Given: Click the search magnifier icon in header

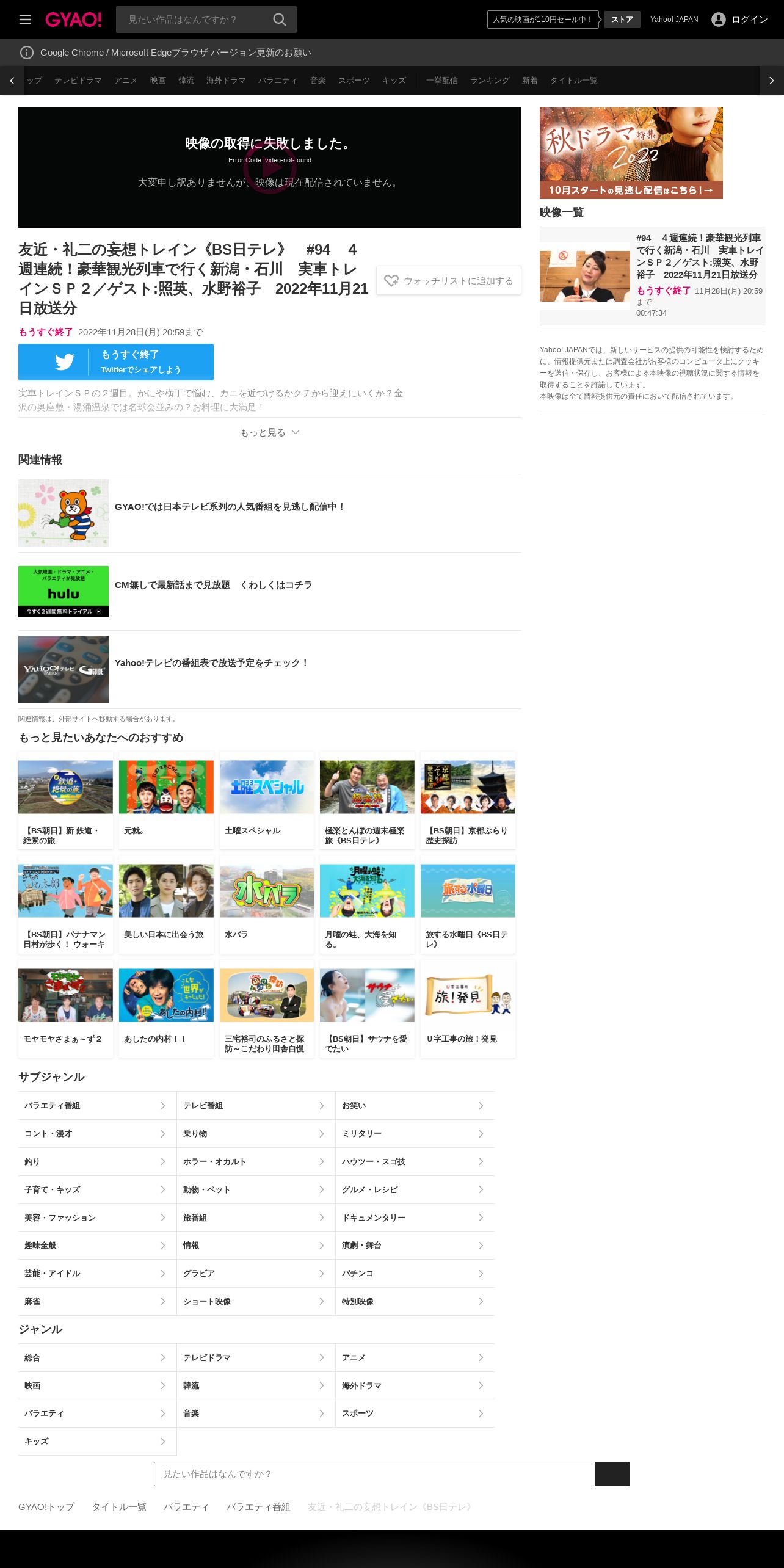Looking at the screenshot, I should coord(280,20).
